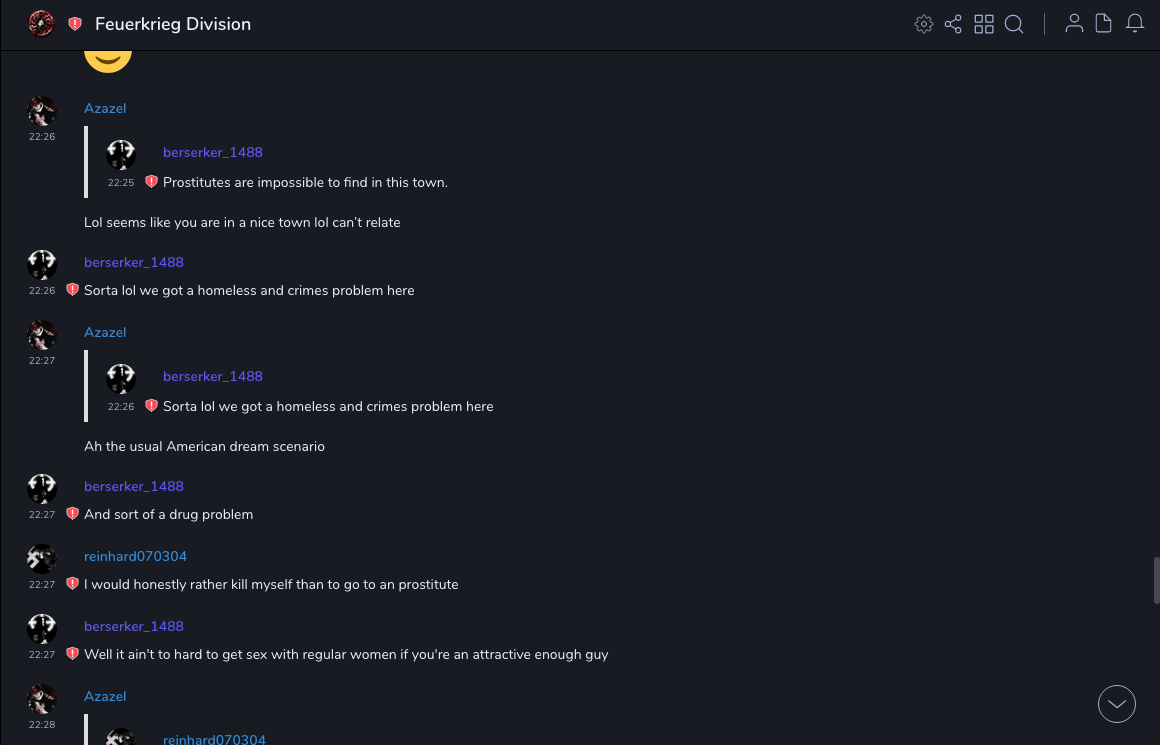Click reinhard070304's avatar at 22:27

(42, 559)
